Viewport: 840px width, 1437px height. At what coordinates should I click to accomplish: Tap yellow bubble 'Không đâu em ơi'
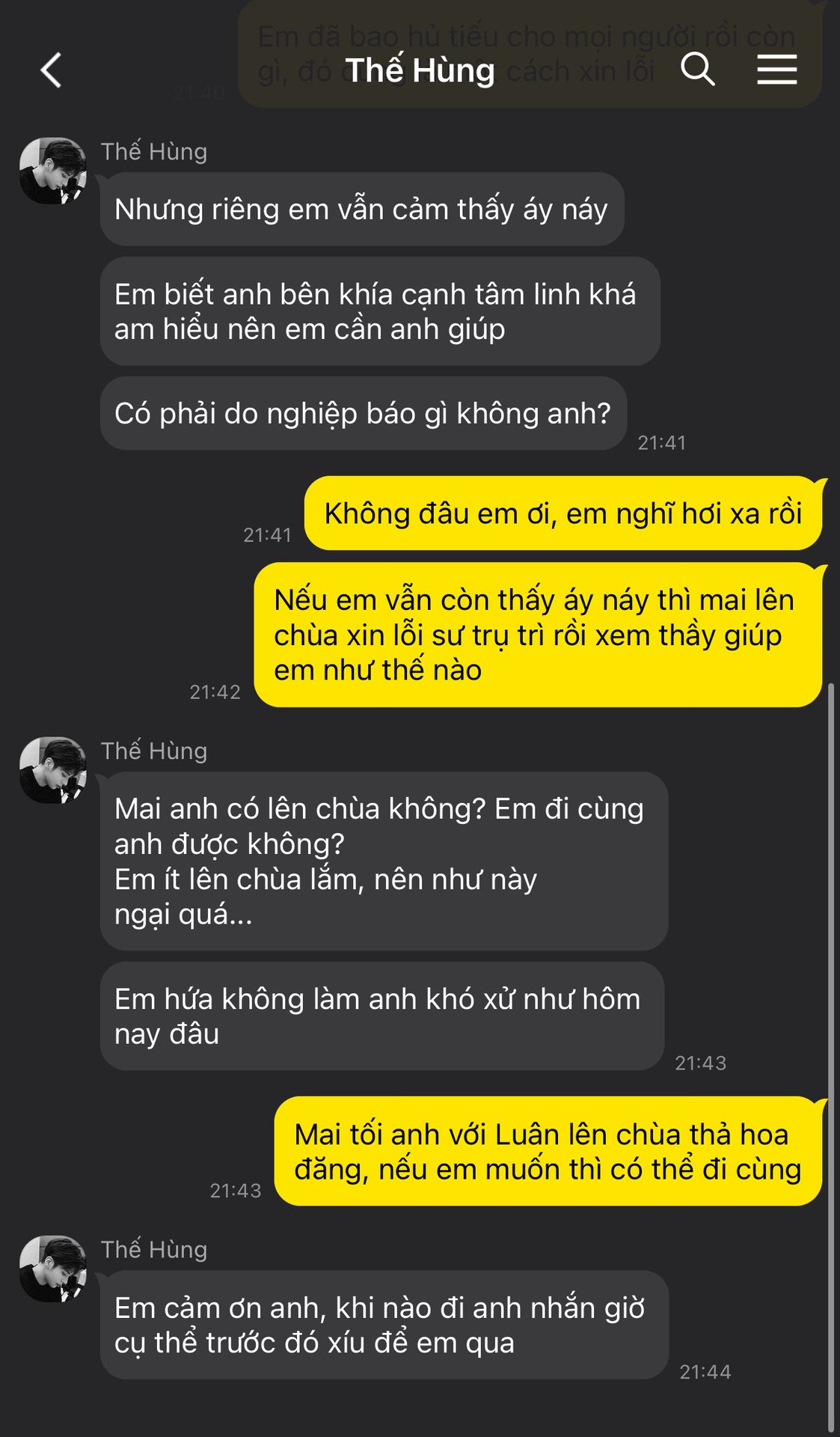[563, 513]
